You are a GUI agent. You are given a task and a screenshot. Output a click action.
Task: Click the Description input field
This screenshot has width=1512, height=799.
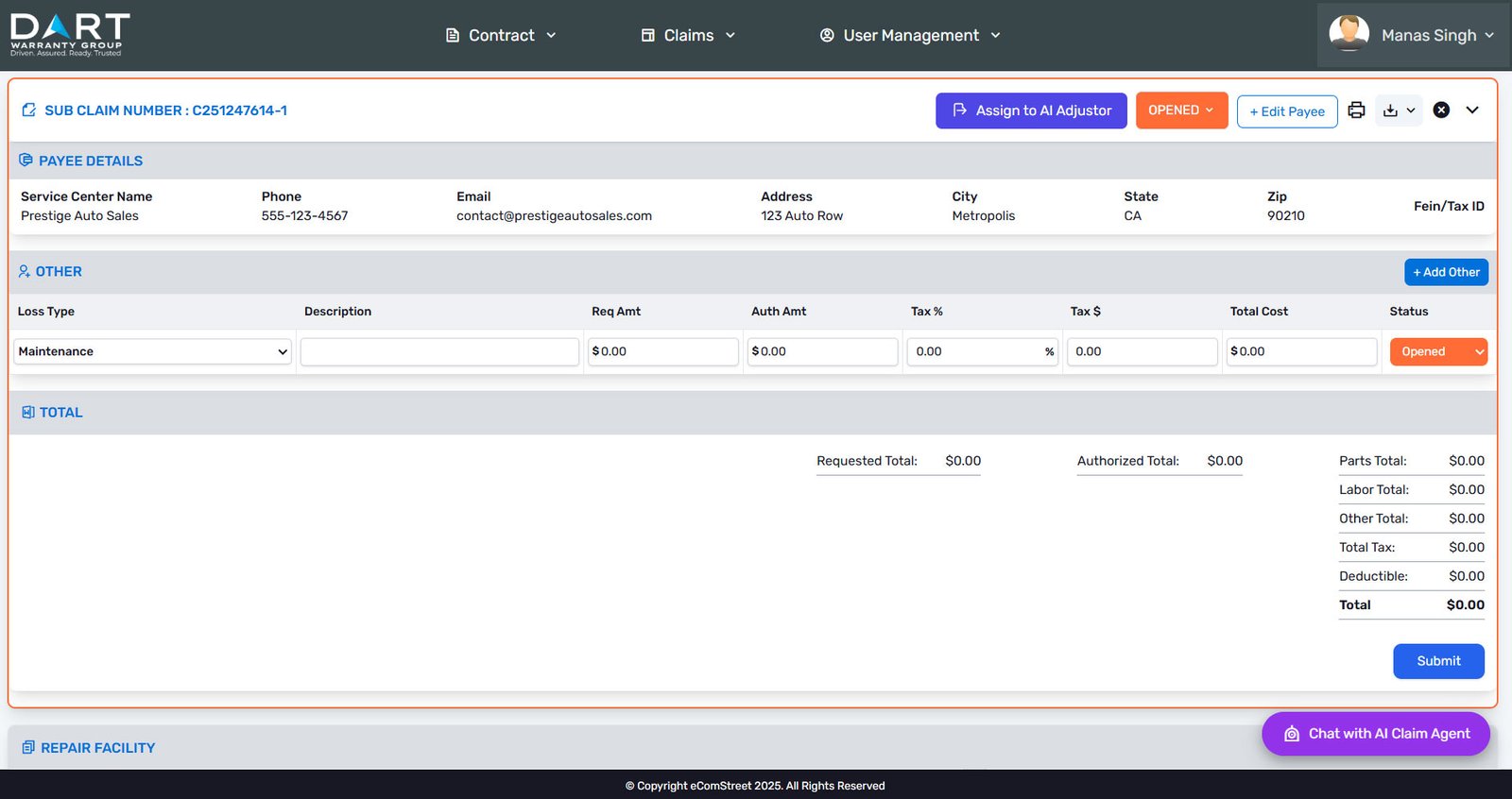pyautogui.click(x=439, y=351)
